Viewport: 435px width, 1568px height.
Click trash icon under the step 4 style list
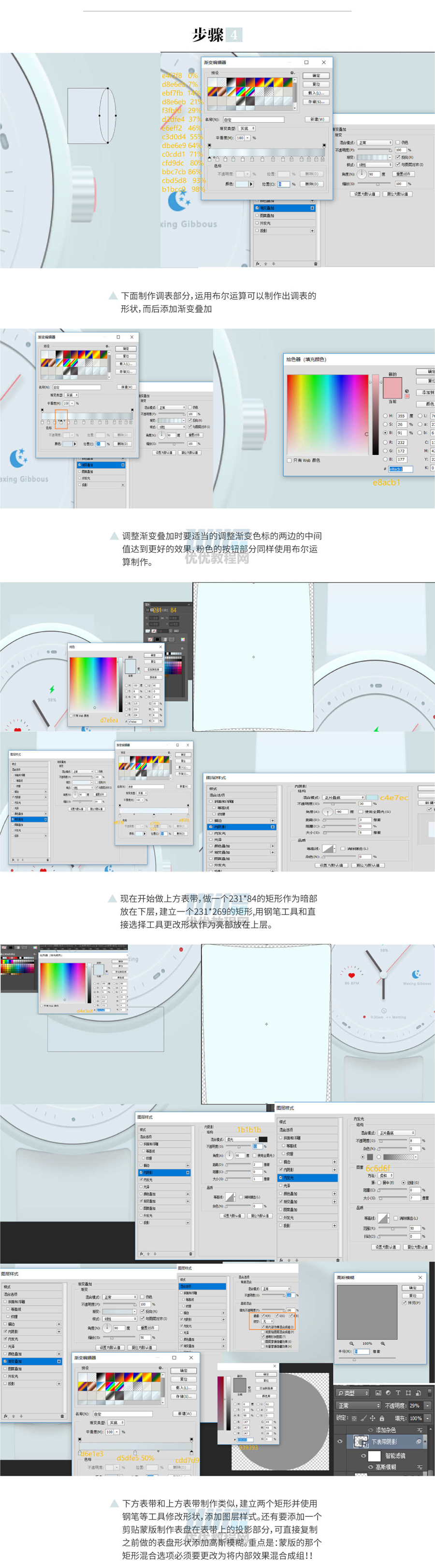316,263
